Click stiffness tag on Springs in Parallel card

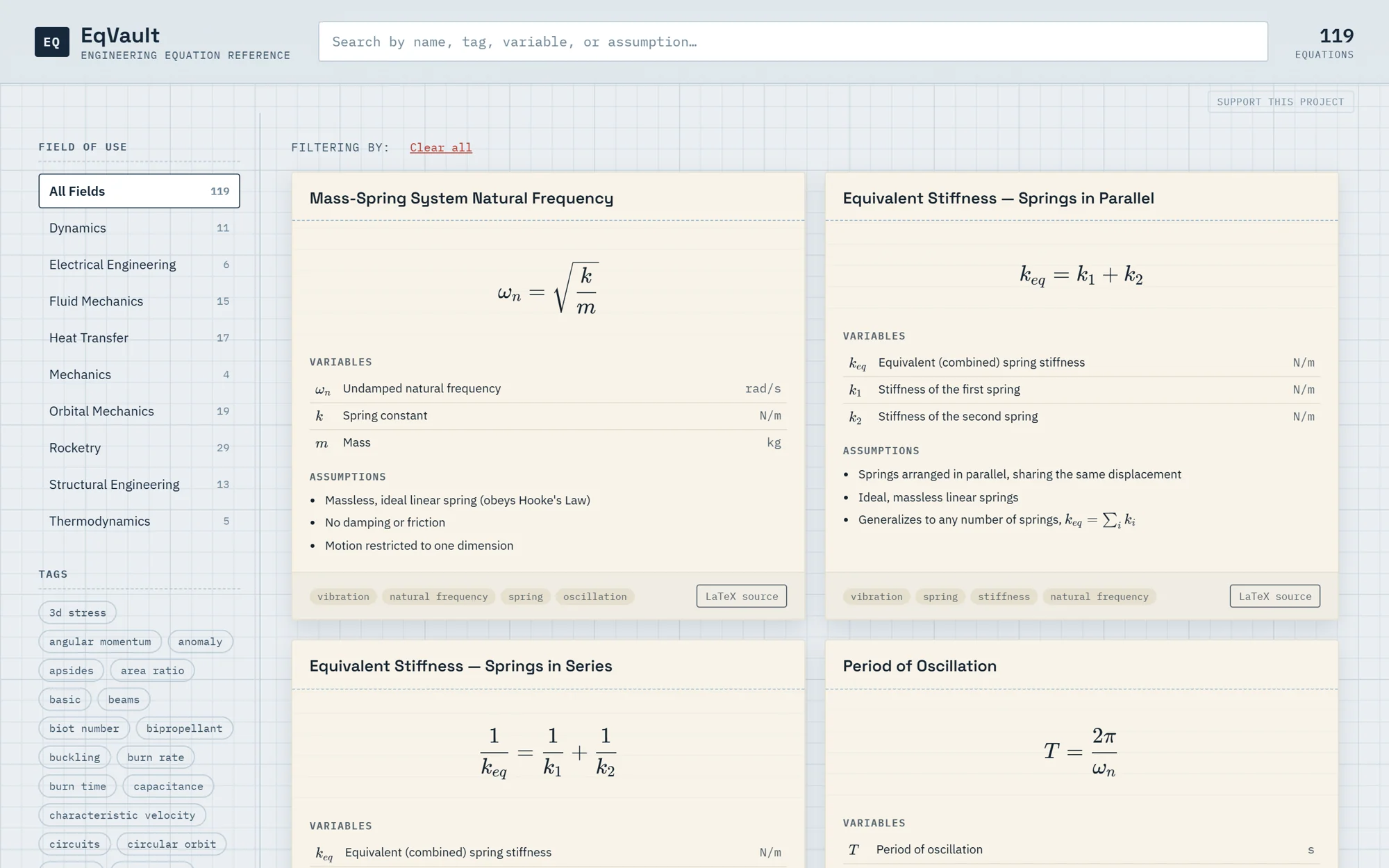1004,596
